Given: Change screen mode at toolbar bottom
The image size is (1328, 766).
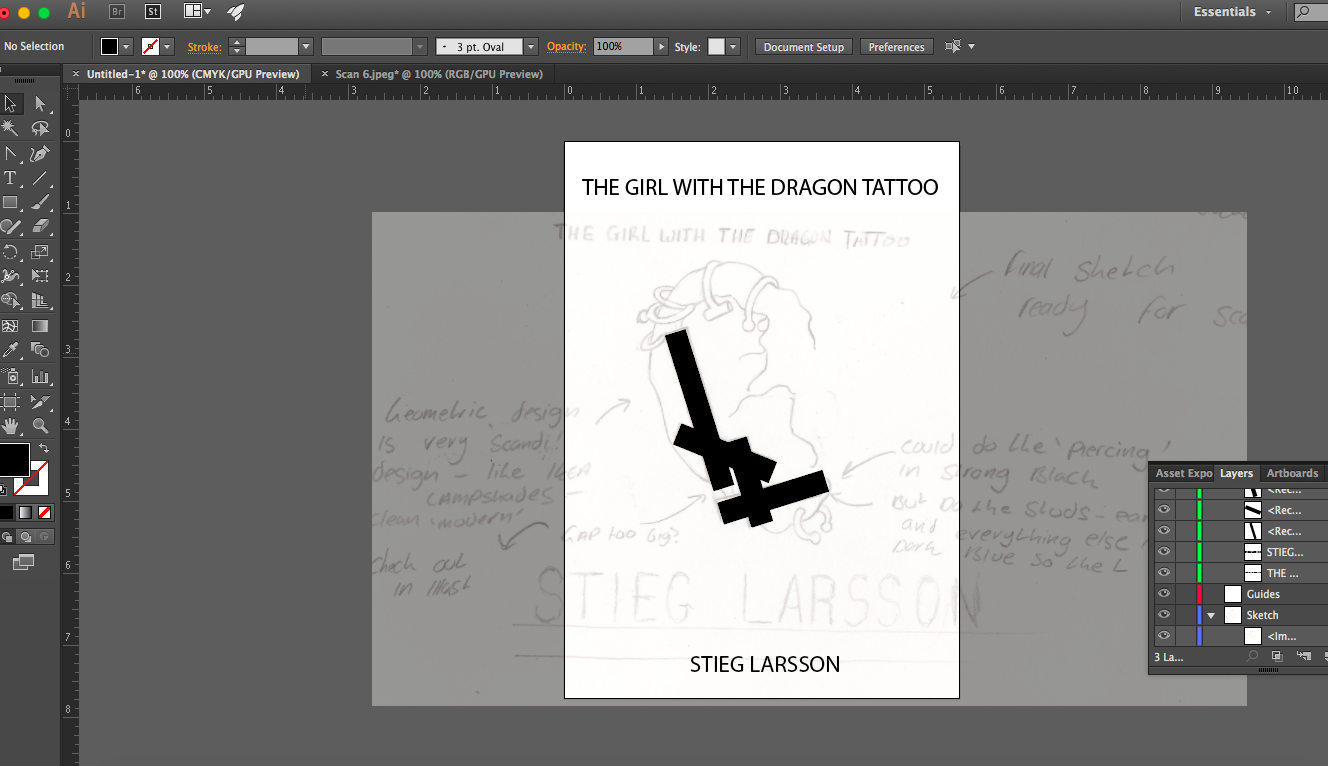Looking at the screenshot, I should pos(23,563).
